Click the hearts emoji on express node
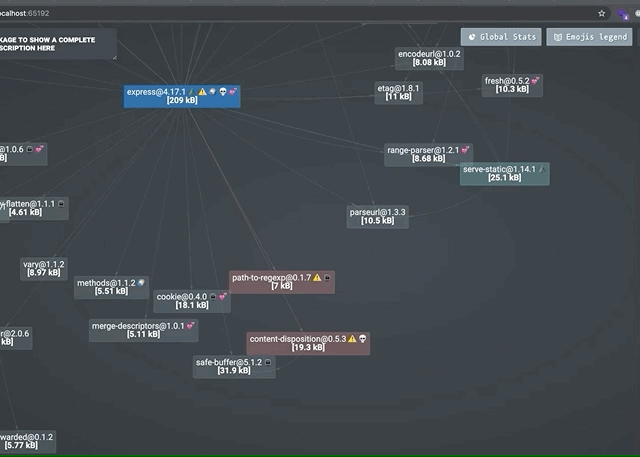Screen dimensions: 640x457 coord(233,91)
